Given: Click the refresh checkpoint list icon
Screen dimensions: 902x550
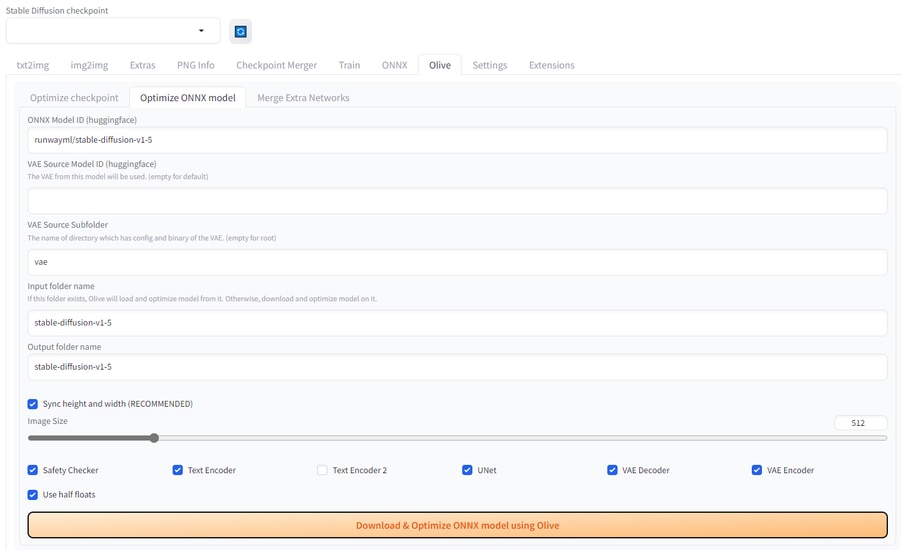Looking at the screenshot, I should [x=240, y=31].
